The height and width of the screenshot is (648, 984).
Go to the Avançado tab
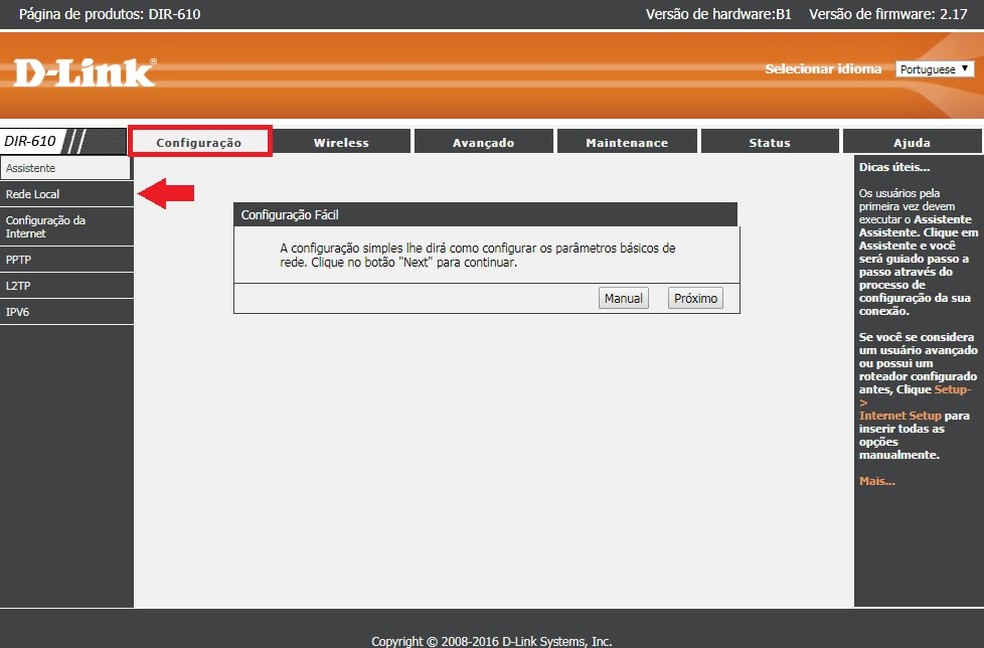tap(483, 142)
